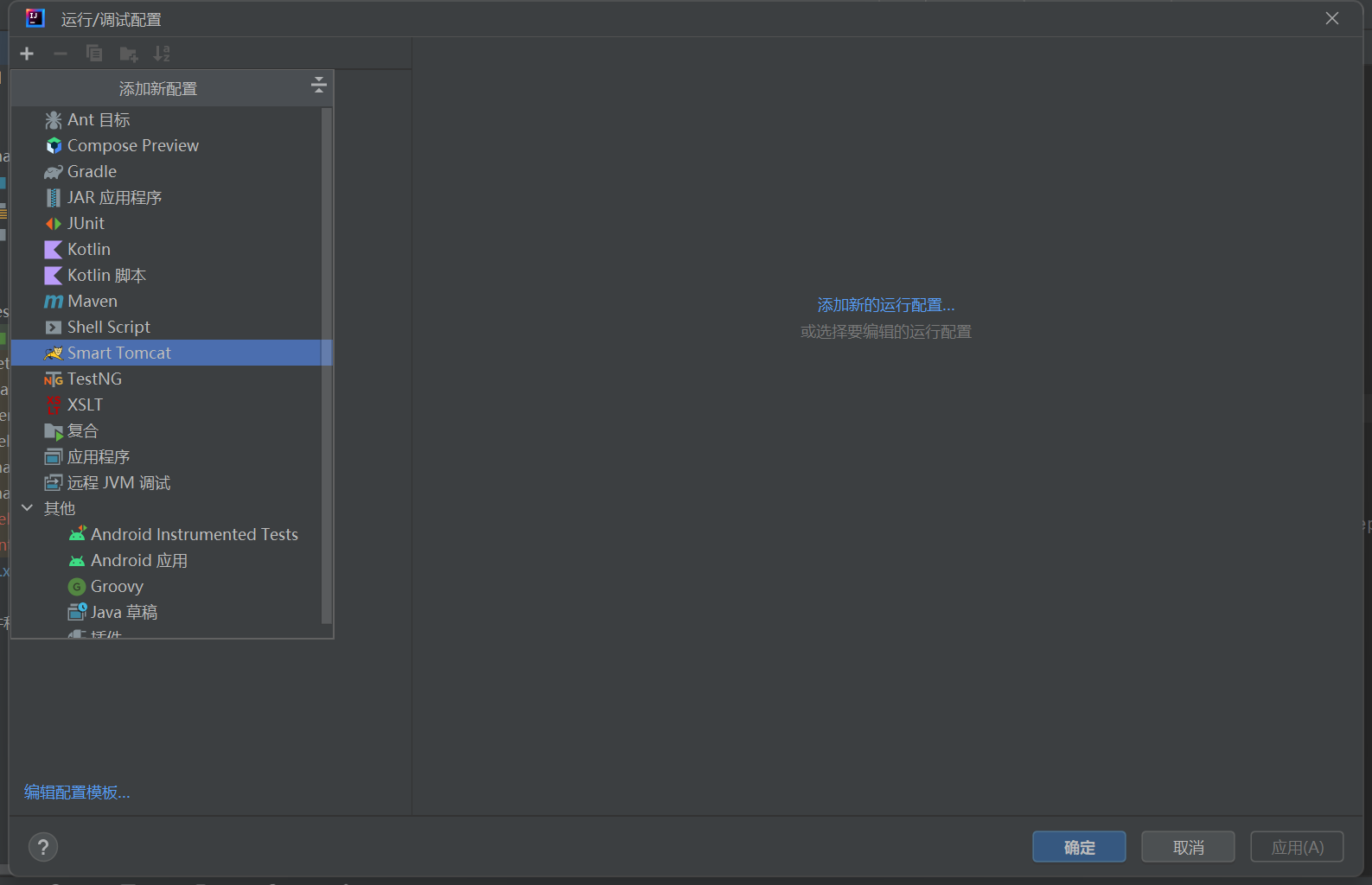Select the 远程 JVM 调试 entry text
This screenshot has width=1372, height=885.
[x=118, y=483]
